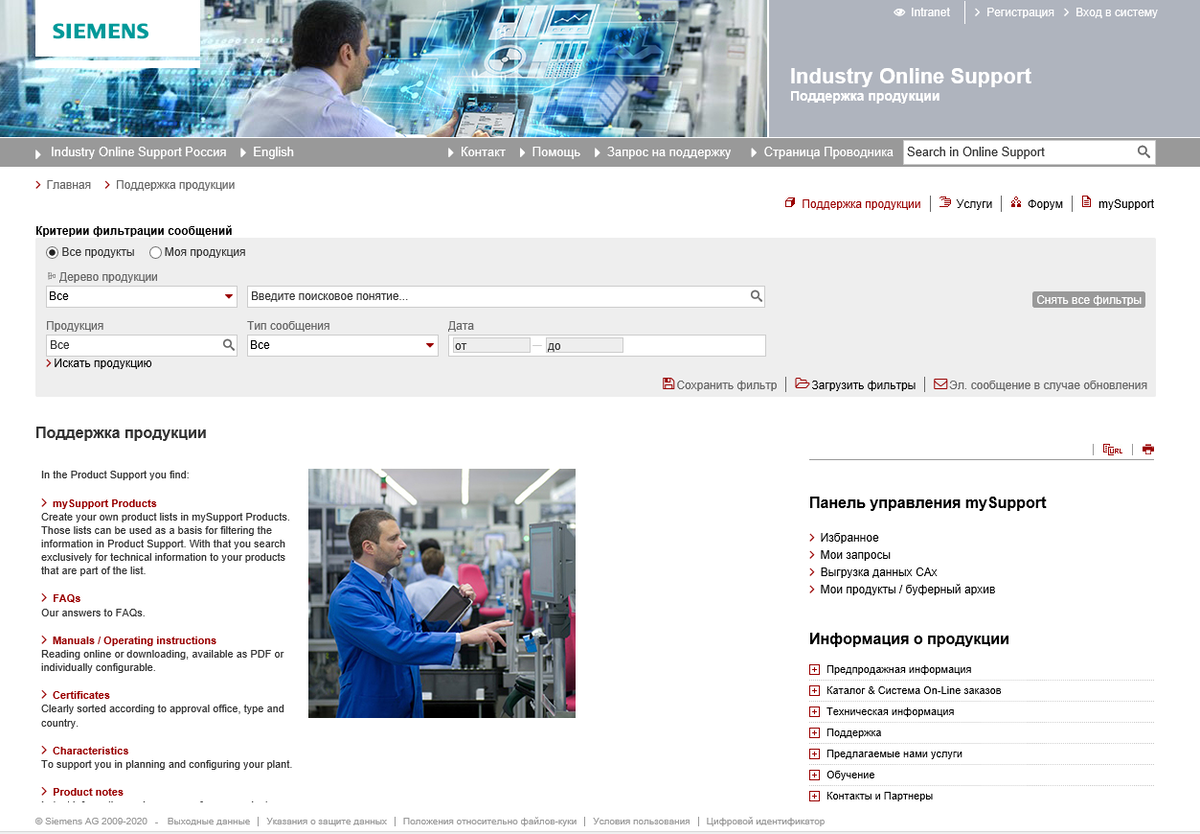Expand Контакты и Партнеры section

tap(815, 795)
